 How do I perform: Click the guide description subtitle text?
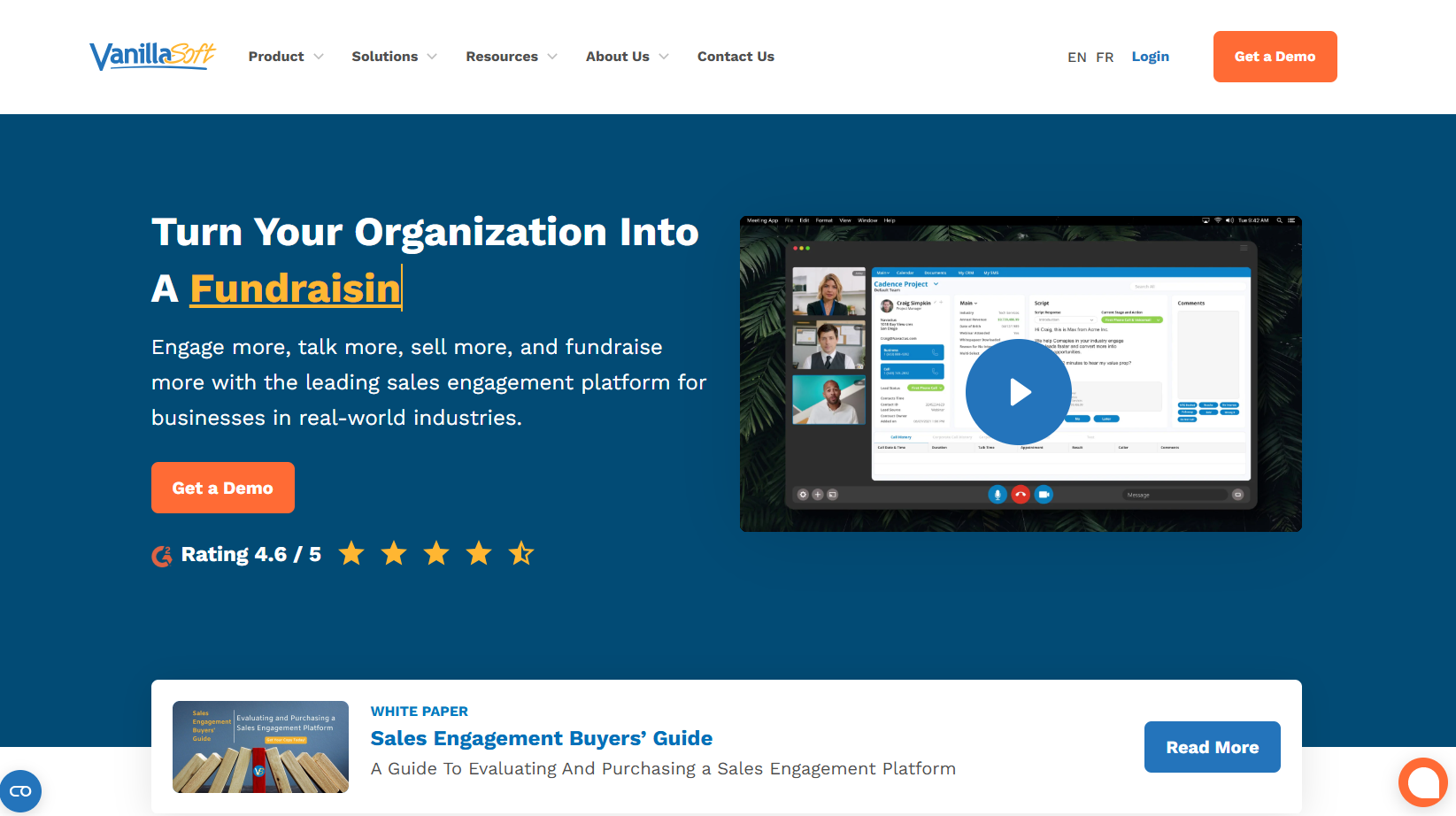[663, 769]
